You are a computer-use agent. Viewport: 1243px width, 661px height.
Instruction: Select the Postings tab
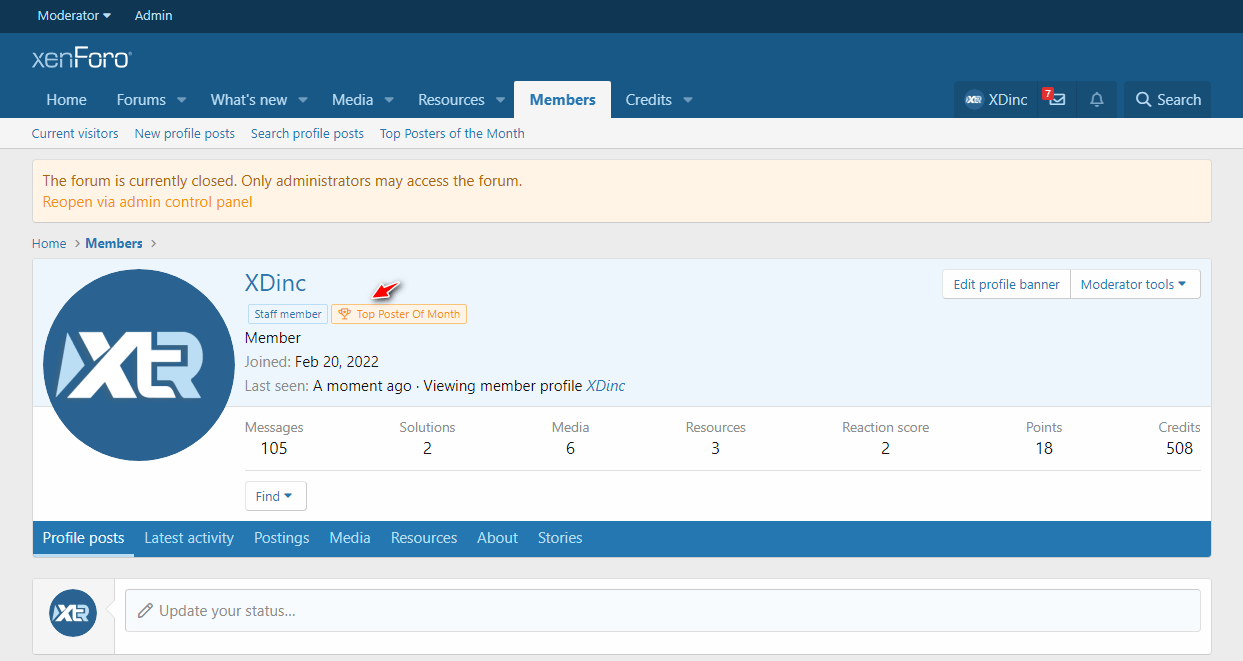281,538
